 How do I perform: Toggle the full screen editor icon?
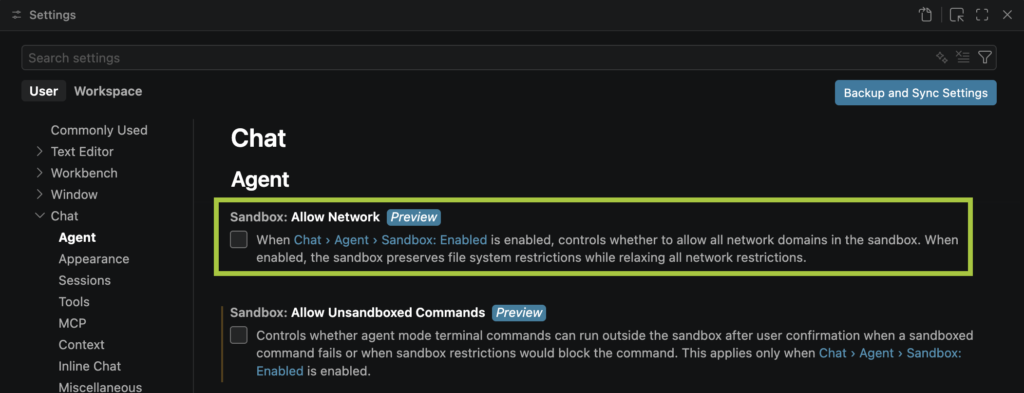click(982, 15)
